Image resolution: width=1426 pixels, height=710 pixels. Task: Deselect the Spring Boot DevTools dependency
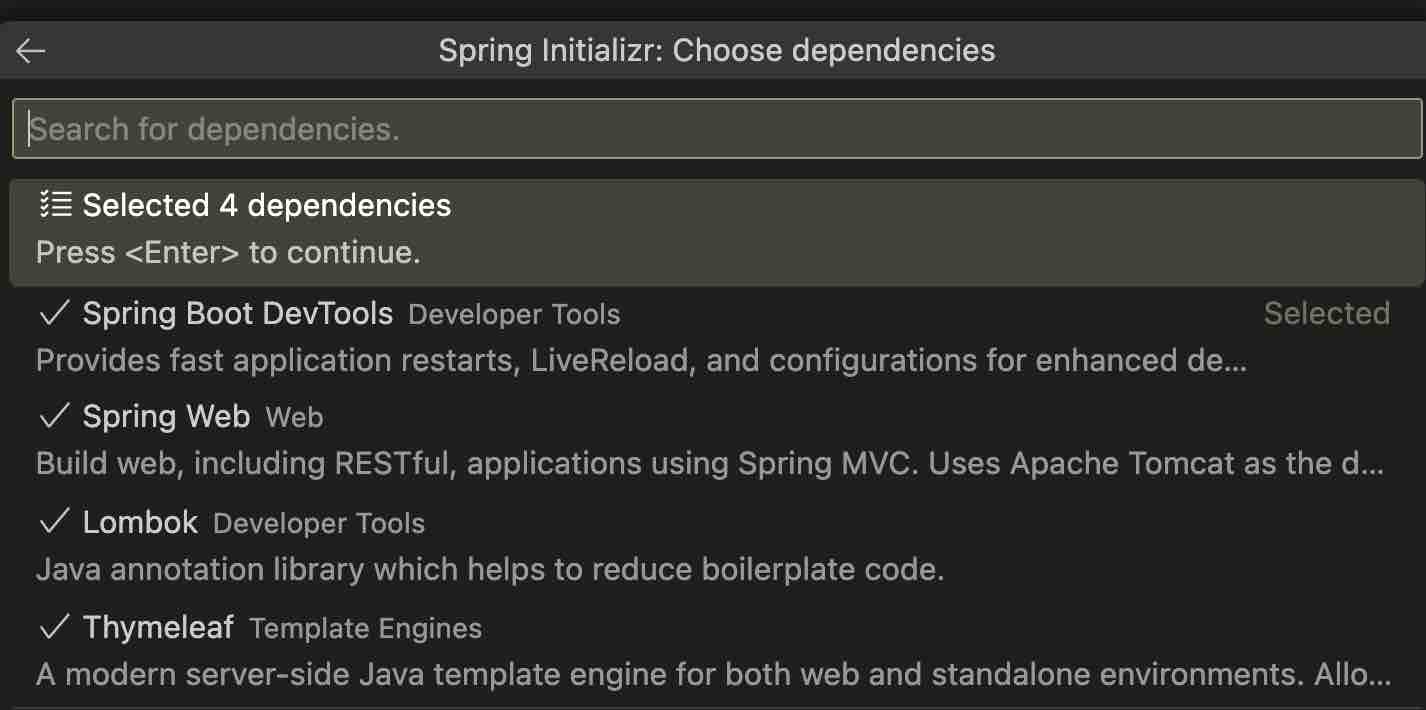coord(240,313)
